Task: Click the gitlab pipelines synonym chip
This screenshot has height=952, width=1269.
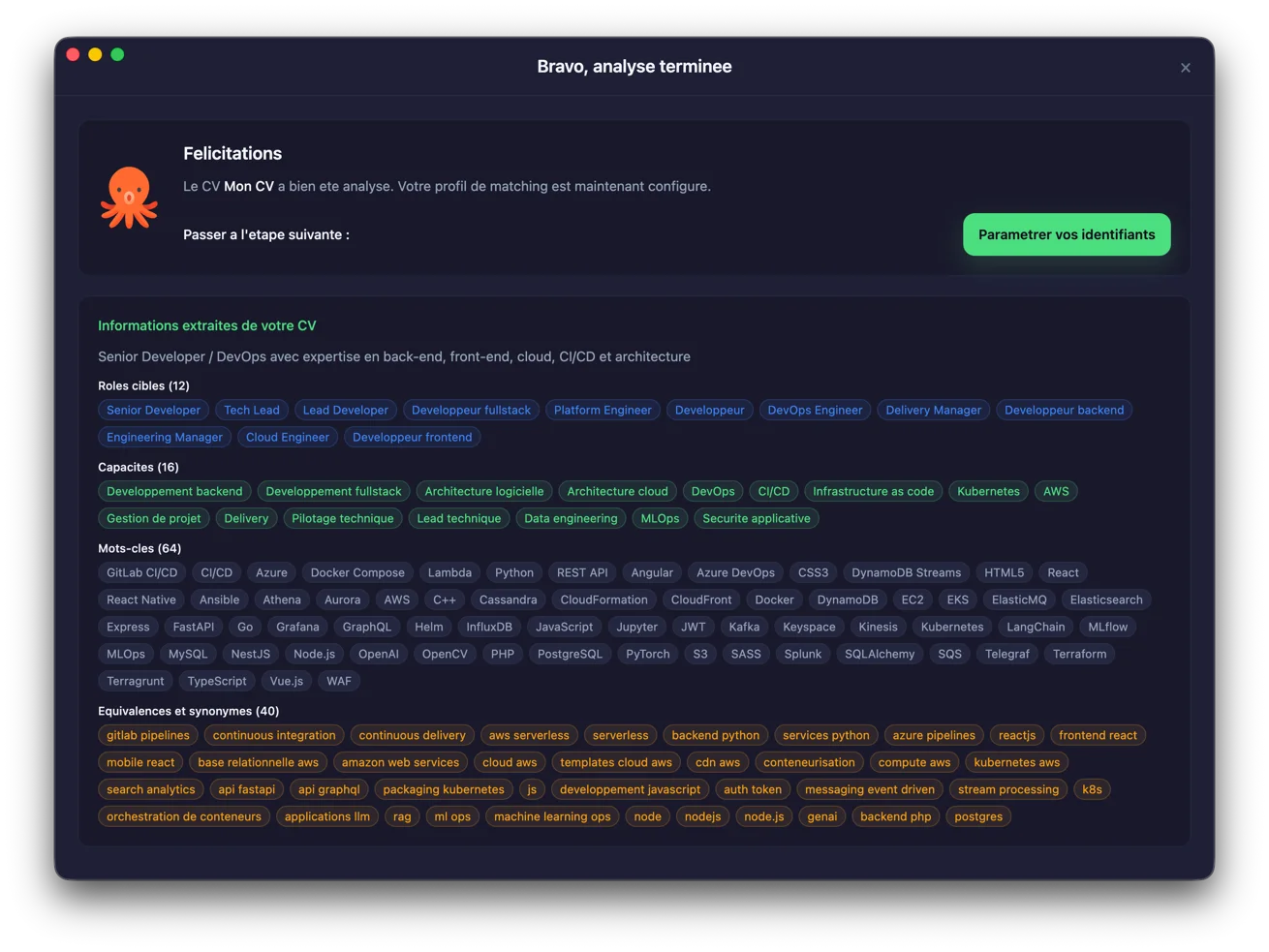Action: pos(148,735)
